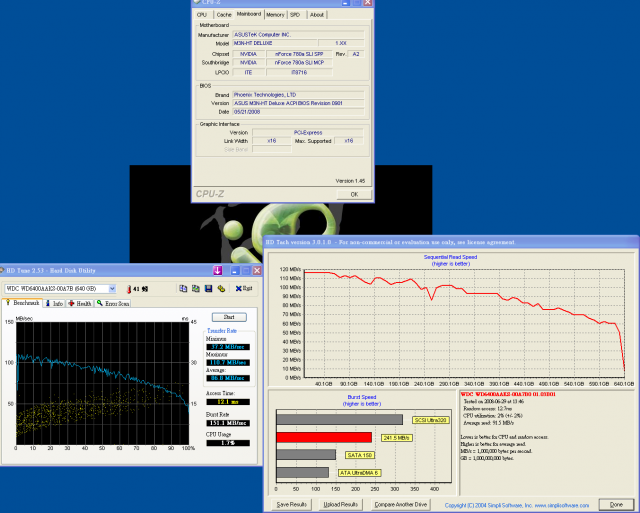Click the Chipset value 'nForce 780a SLI SPP'
The height and width of the screenshot is (513, 640).
(x=299, y=54)
